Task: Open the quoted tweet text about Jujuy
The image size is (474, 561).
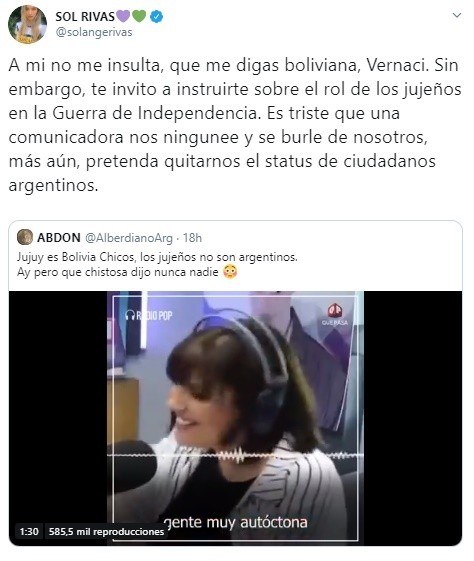Action: point(157,264)
